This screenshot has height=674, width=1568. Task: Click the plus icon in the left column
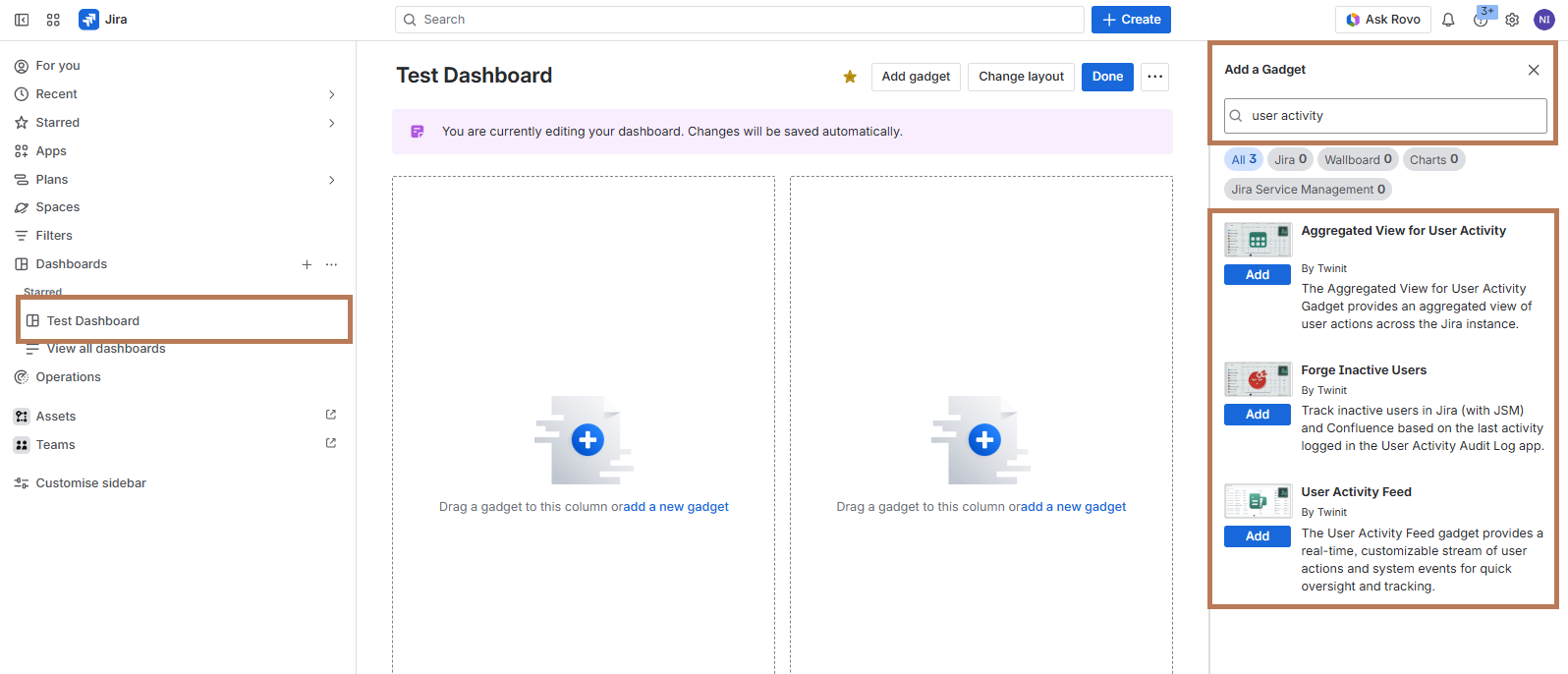pyautogui.click(x=588, y=439)
